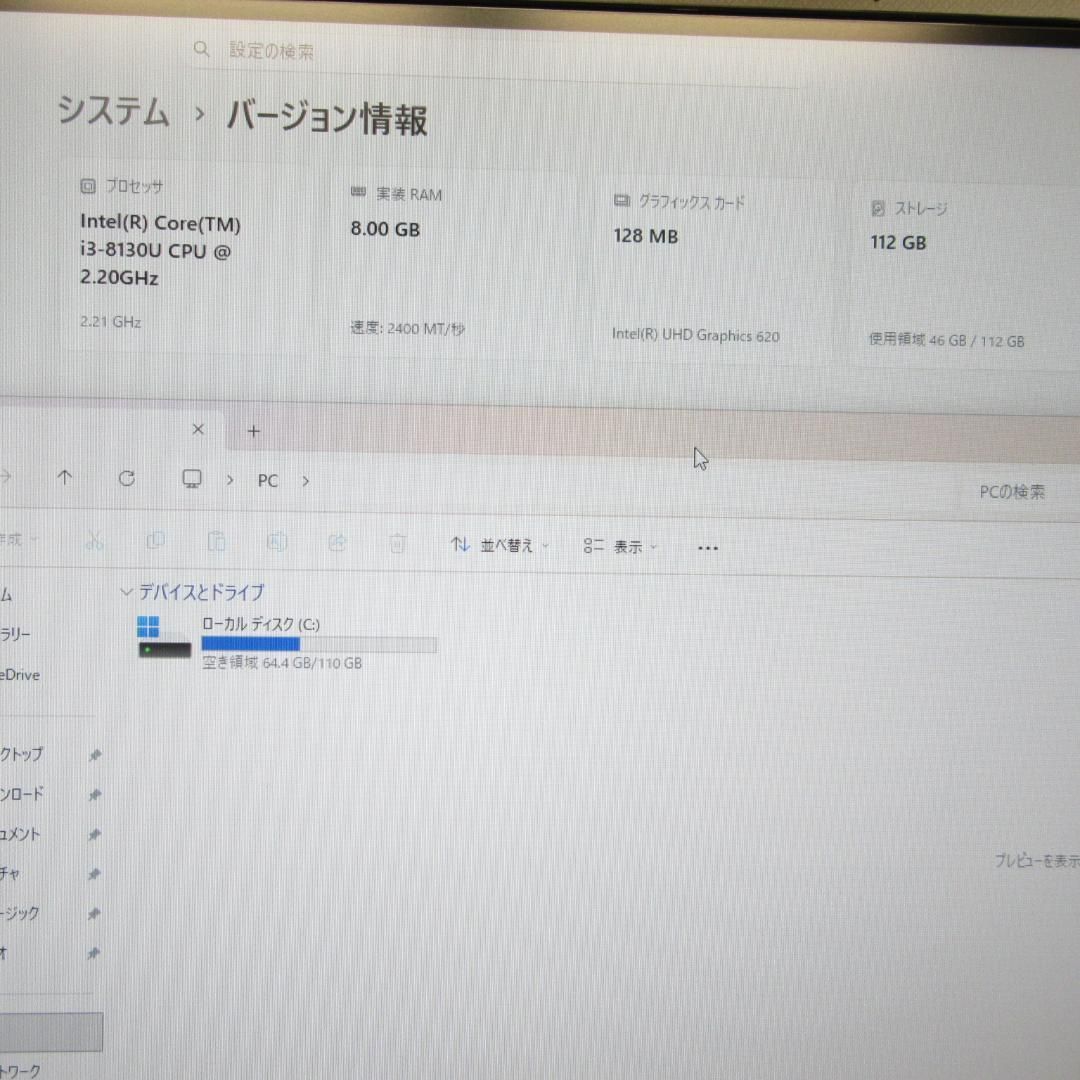Click the 128 MB graphics memory value

coord(645,236)
